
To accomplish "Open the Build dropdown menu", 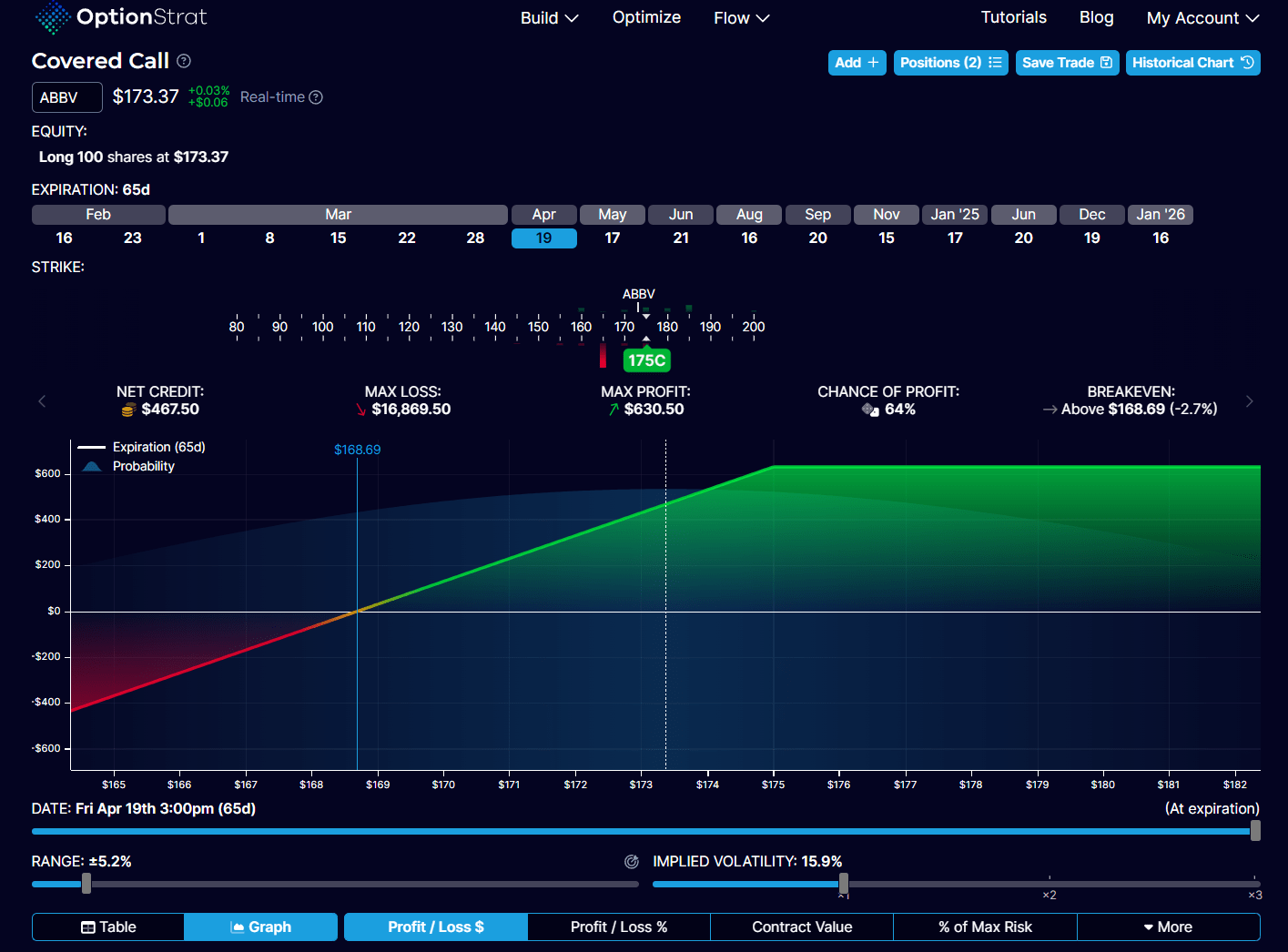I will (549, 18).
